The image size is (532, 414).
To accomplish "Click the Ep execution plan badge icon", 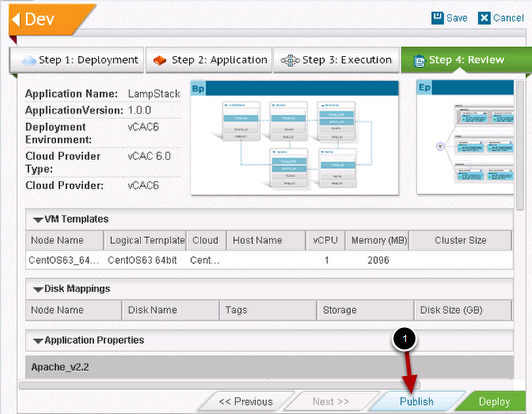I will (424, 88).
